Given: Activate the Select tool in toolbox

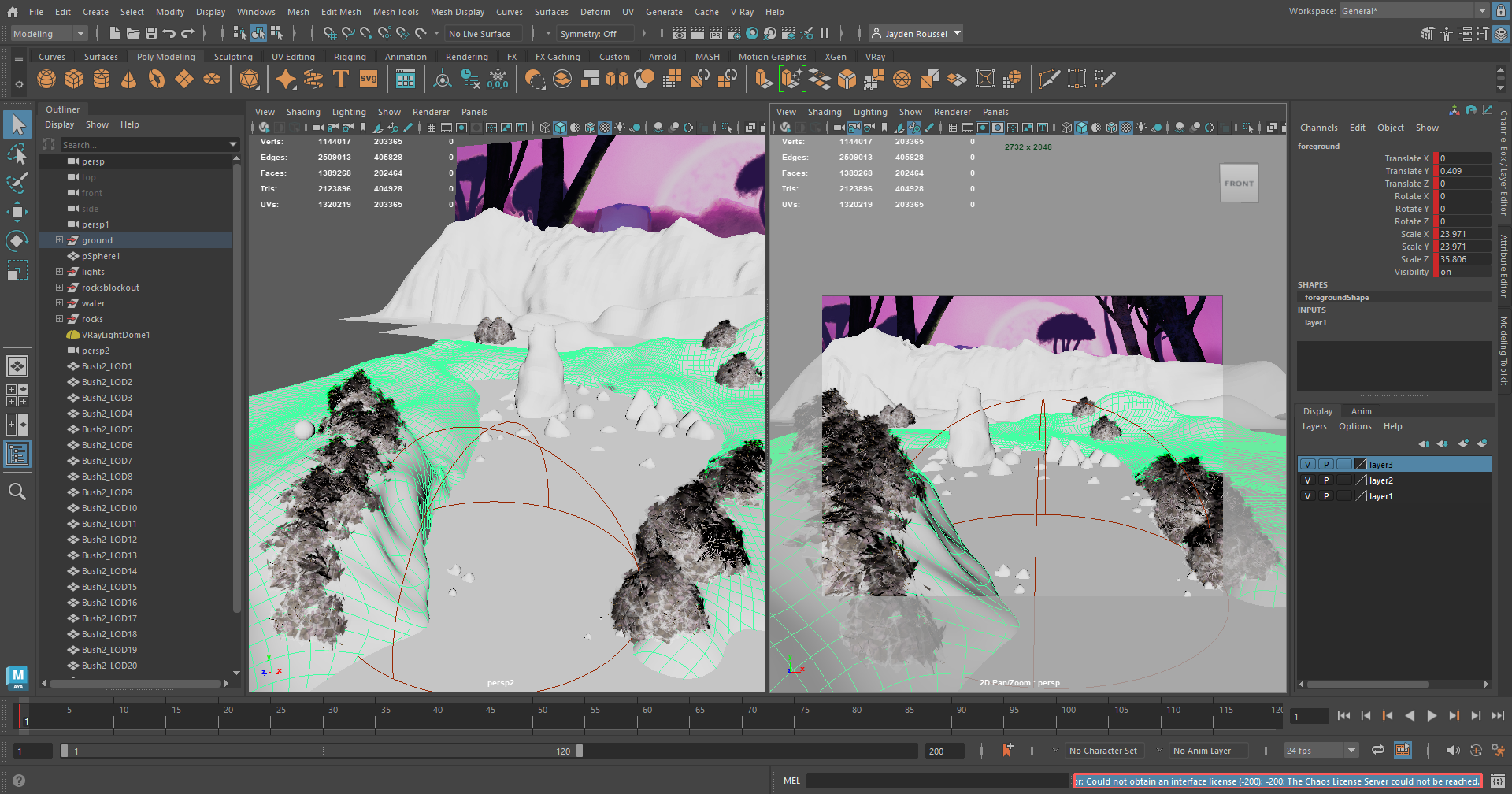Looking at the screenshot, I should point(17,124).
